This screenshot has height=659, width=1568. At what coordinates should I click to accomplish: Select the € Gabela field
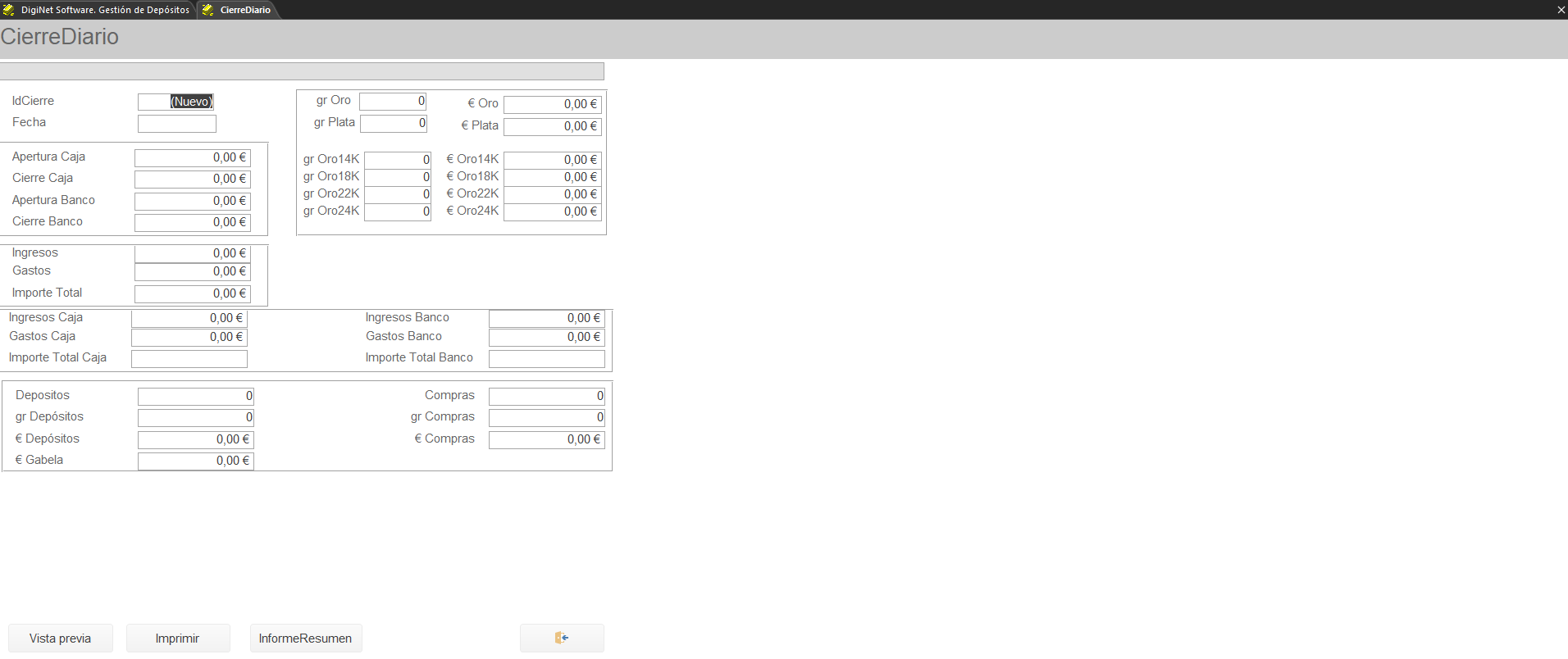pyautogui.click(x=196, y=461)
